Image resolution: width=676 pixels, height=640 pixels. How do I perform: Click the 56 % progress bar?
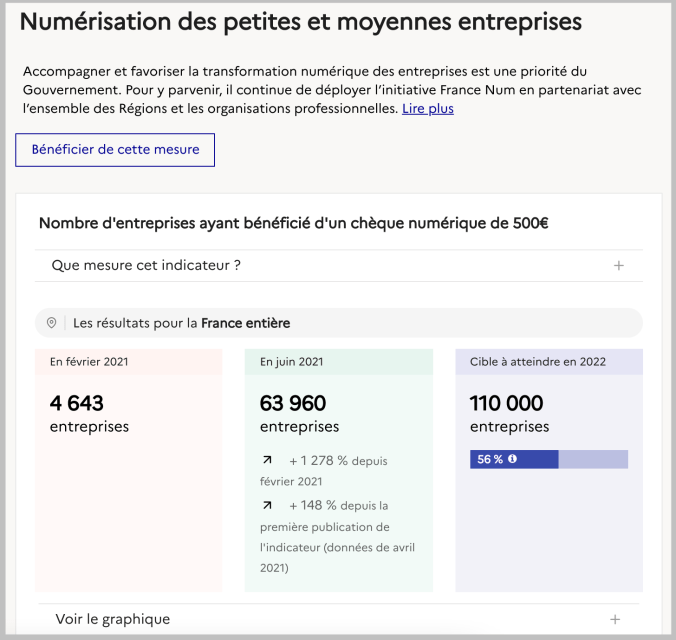click(x=548, y=459)
